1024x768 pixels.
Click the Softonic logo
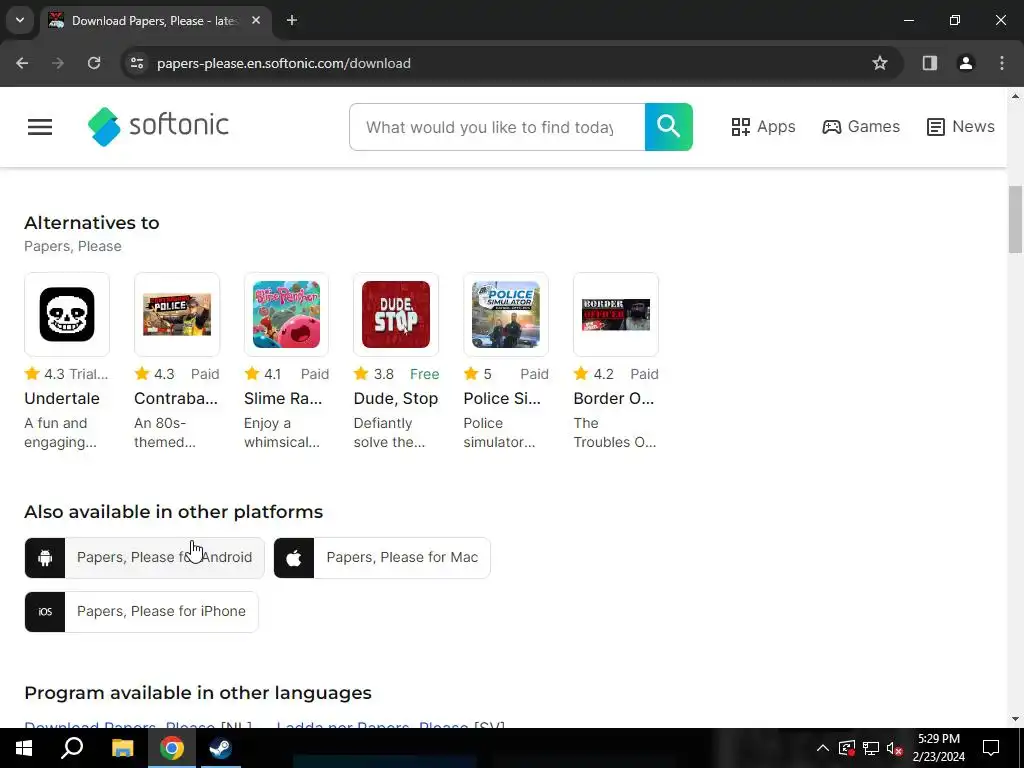(x=158, y=126)
